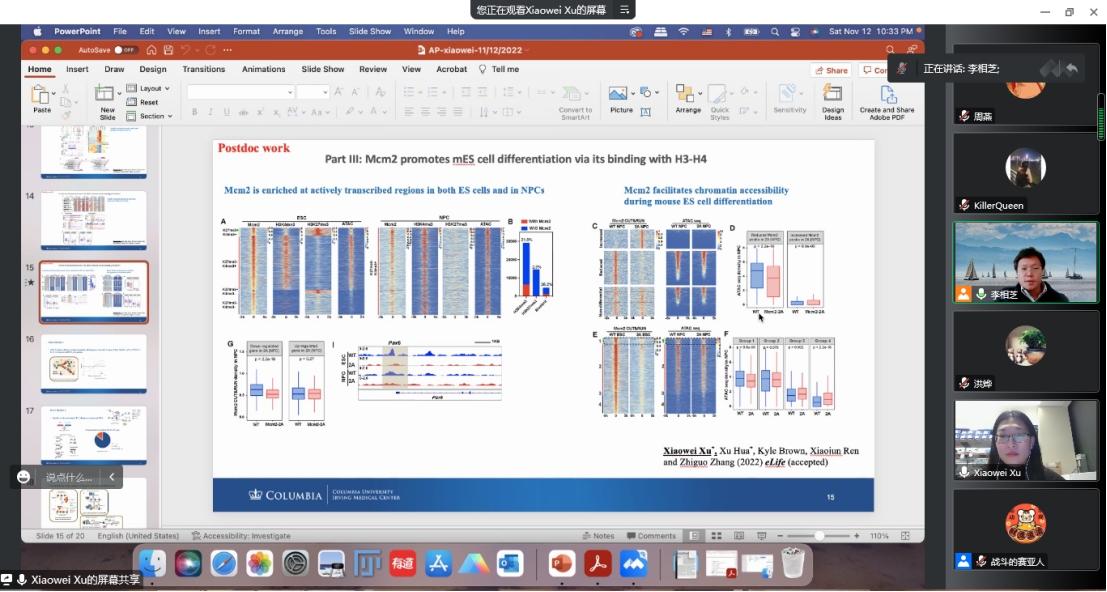Switch to the Transitions ribbon tab
This screenshot has width=1107, height=592.
click(204, 69)
